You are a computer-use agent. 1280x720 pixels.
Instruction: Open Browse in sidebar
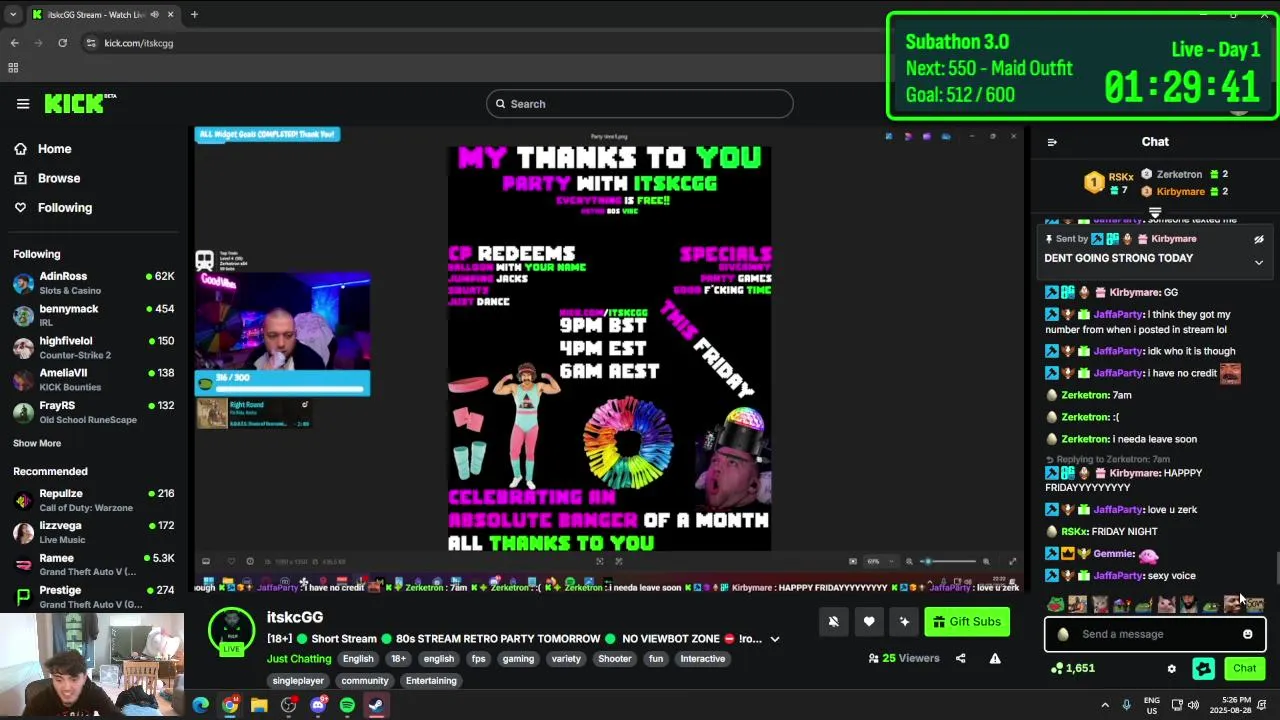click(58, 178)
